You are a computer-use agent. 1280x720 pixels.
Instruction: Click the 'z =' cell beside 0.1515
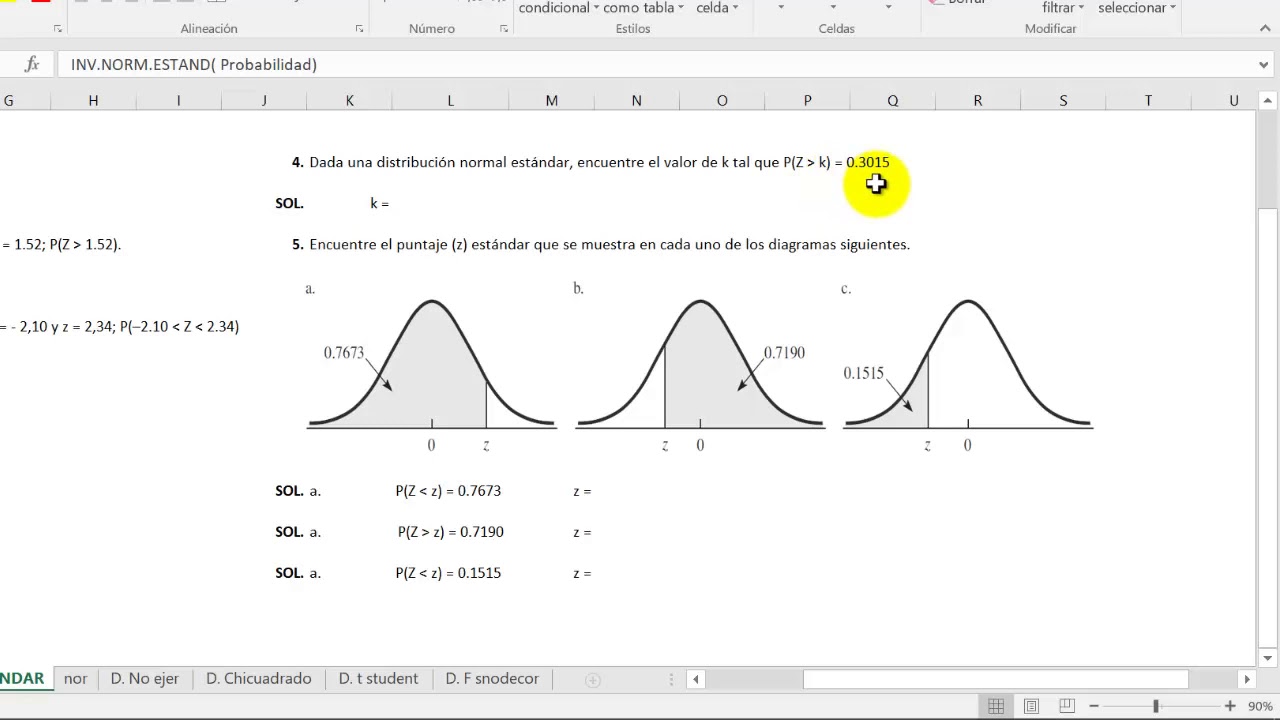pyautogui.click(x=582, y=573)
